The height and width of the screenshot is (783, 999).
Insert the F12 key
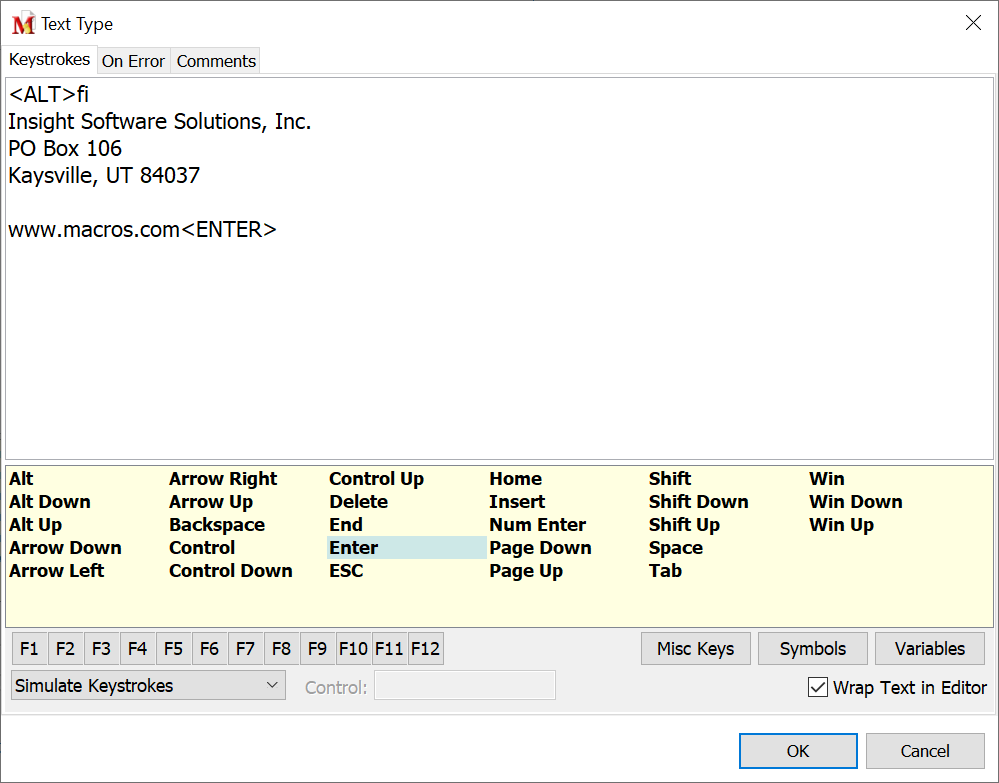coord(425,649)
